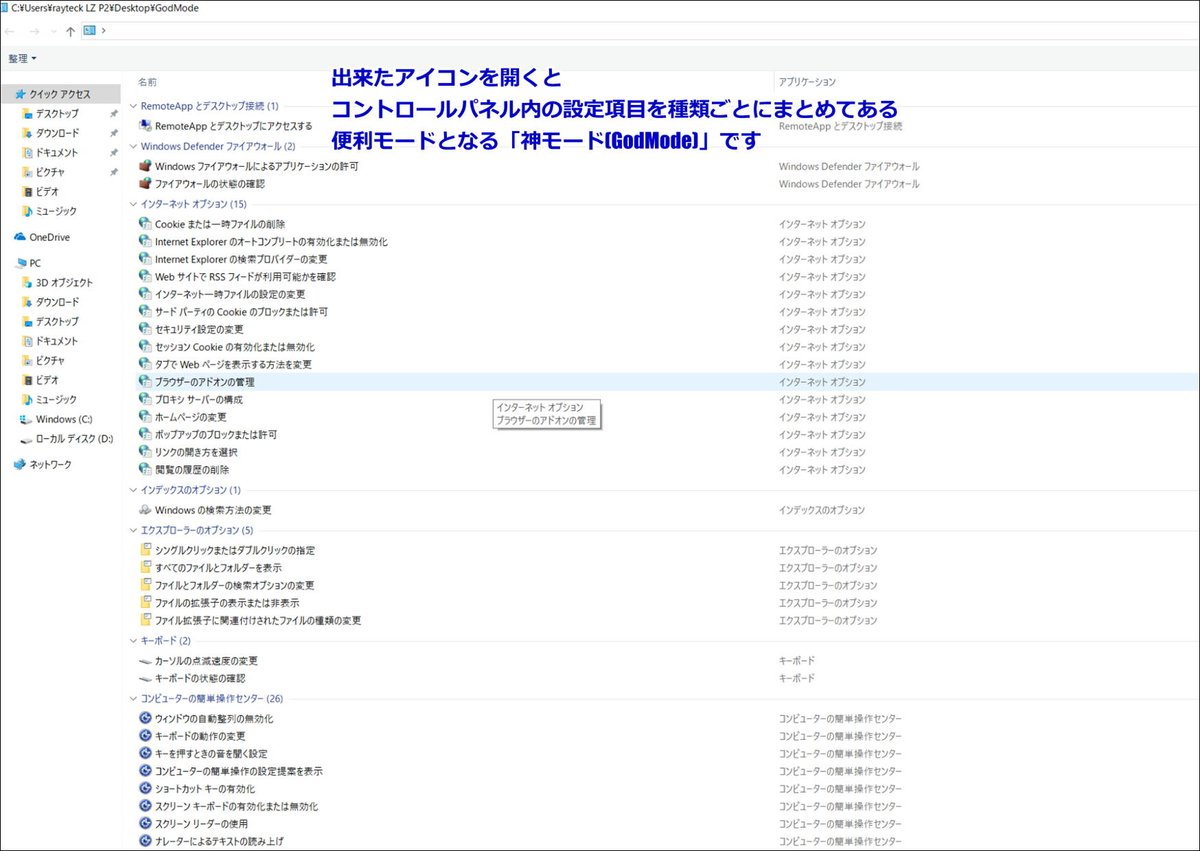Click icon for Cookie または一時ファイルの削除
This screenshot has width=1200, height=851.
pyautogui.click(x=145, y=224)
